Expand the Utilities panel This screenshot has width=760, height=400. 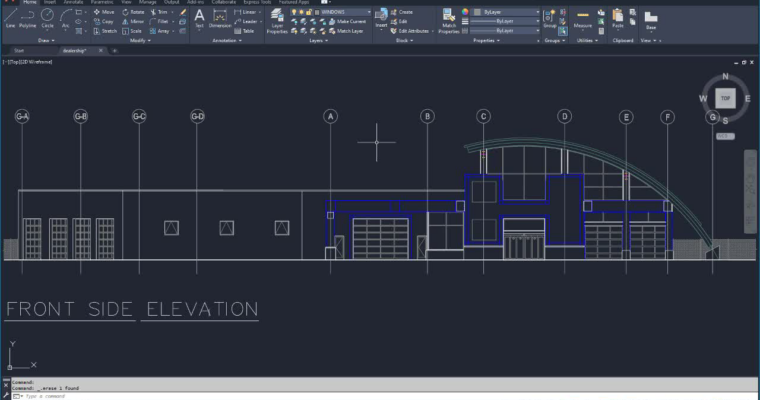[587, 41]
